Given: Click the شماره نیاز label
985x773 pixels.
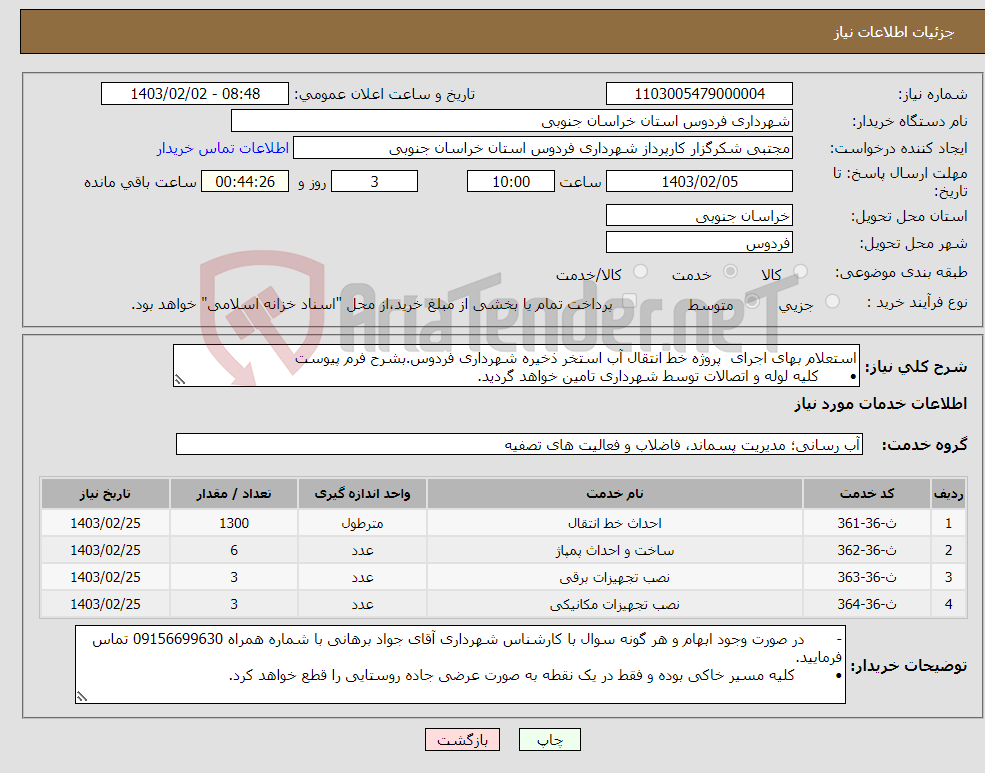Looking at the screenshot, I should point(933,95).
